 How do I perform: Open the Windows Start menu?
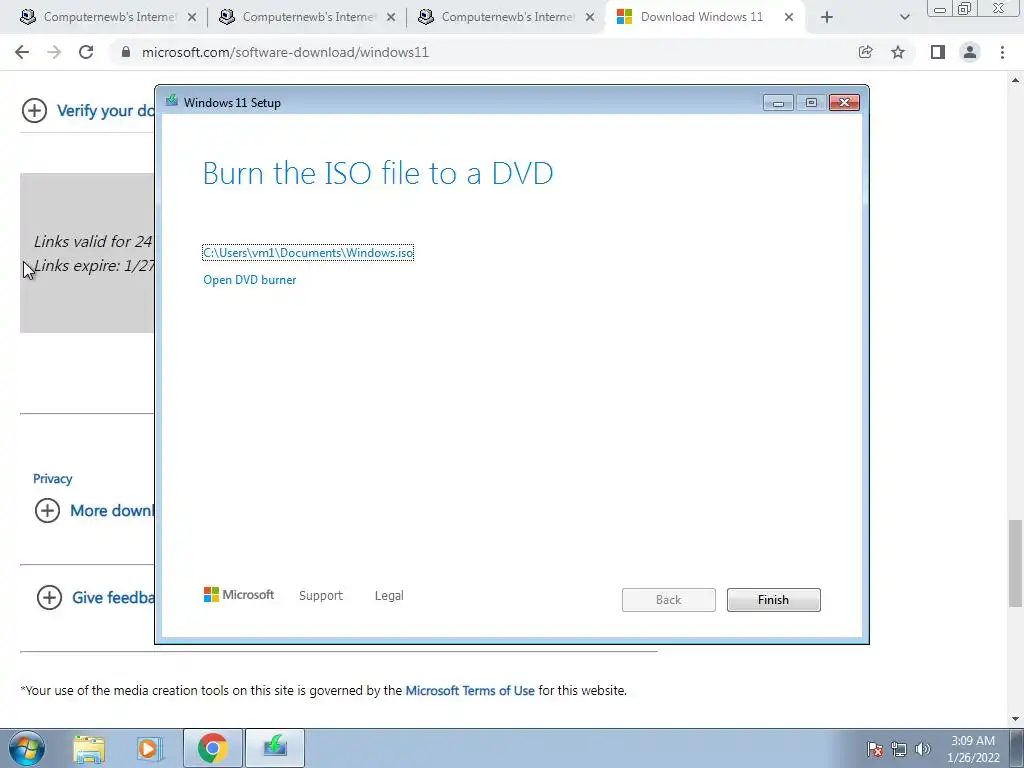(x=27, y=748)
